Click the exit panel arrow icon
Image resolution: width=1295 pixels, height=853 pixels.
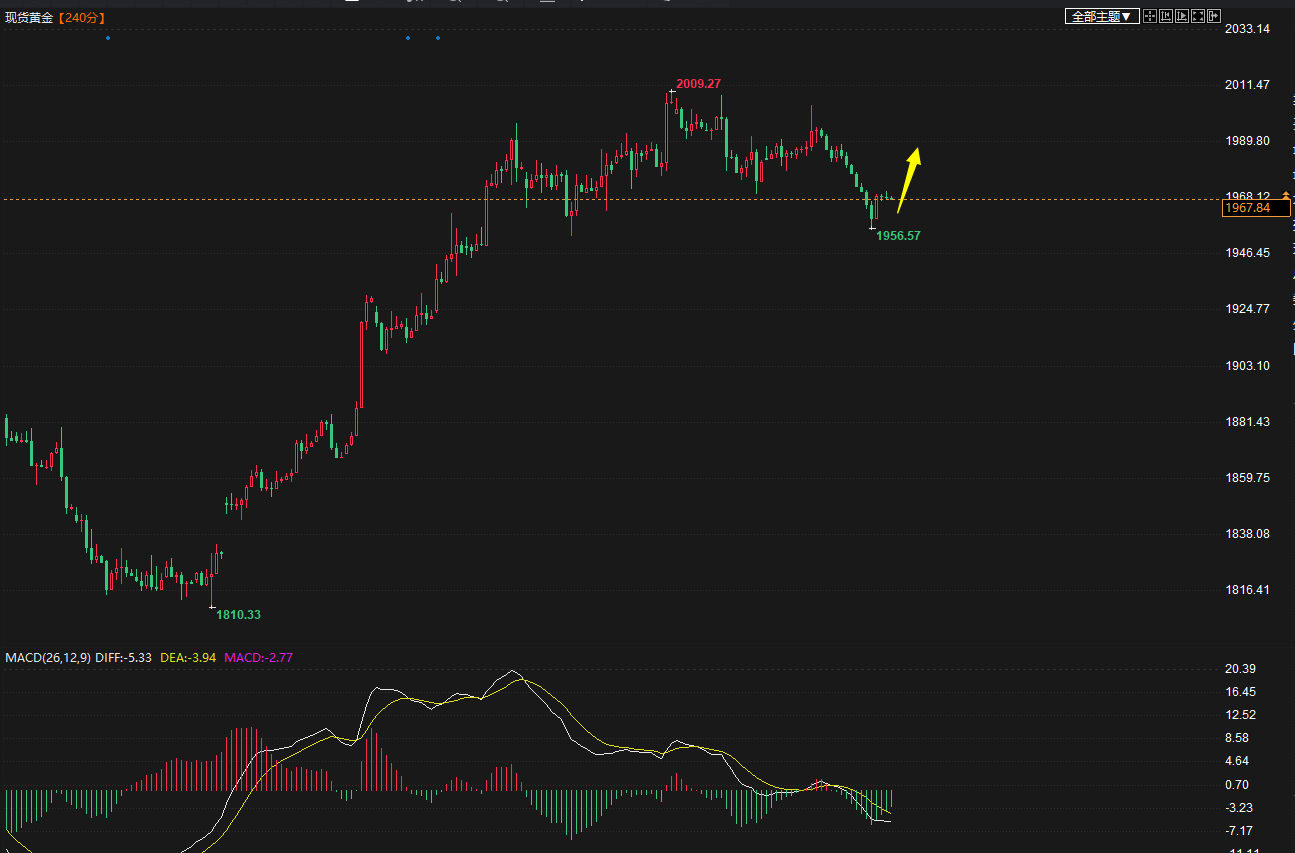click(1214, 16)
